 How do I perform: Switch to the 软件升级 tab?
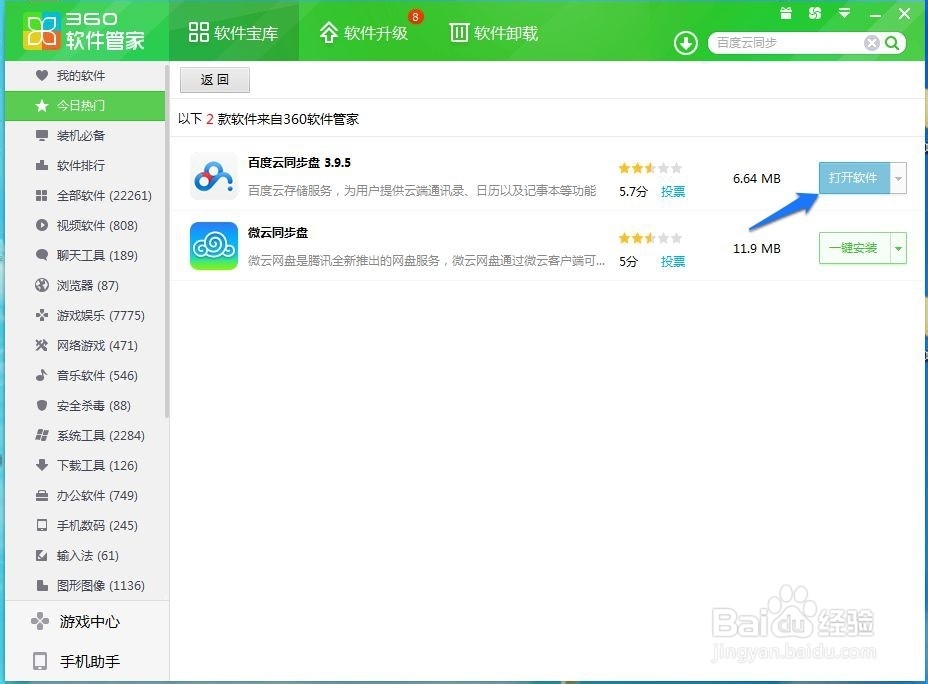364,33
